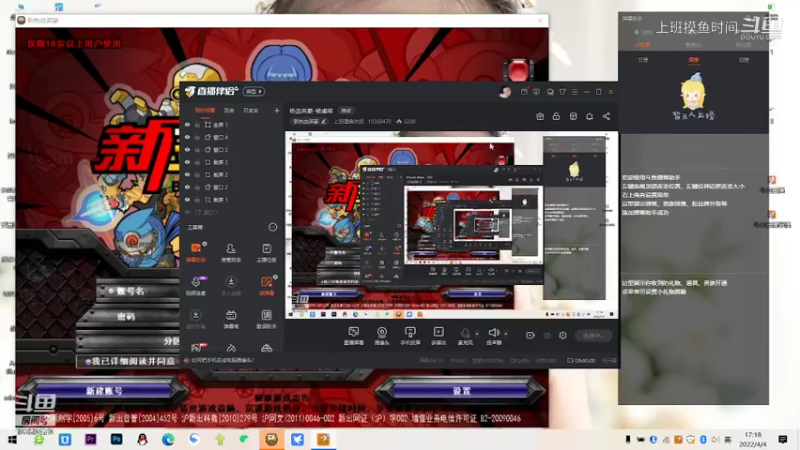Image resolution: width=800 pixels, height=450 pixels.
Task: Open the microphone video link tool
Action: (x=196, y=286)
